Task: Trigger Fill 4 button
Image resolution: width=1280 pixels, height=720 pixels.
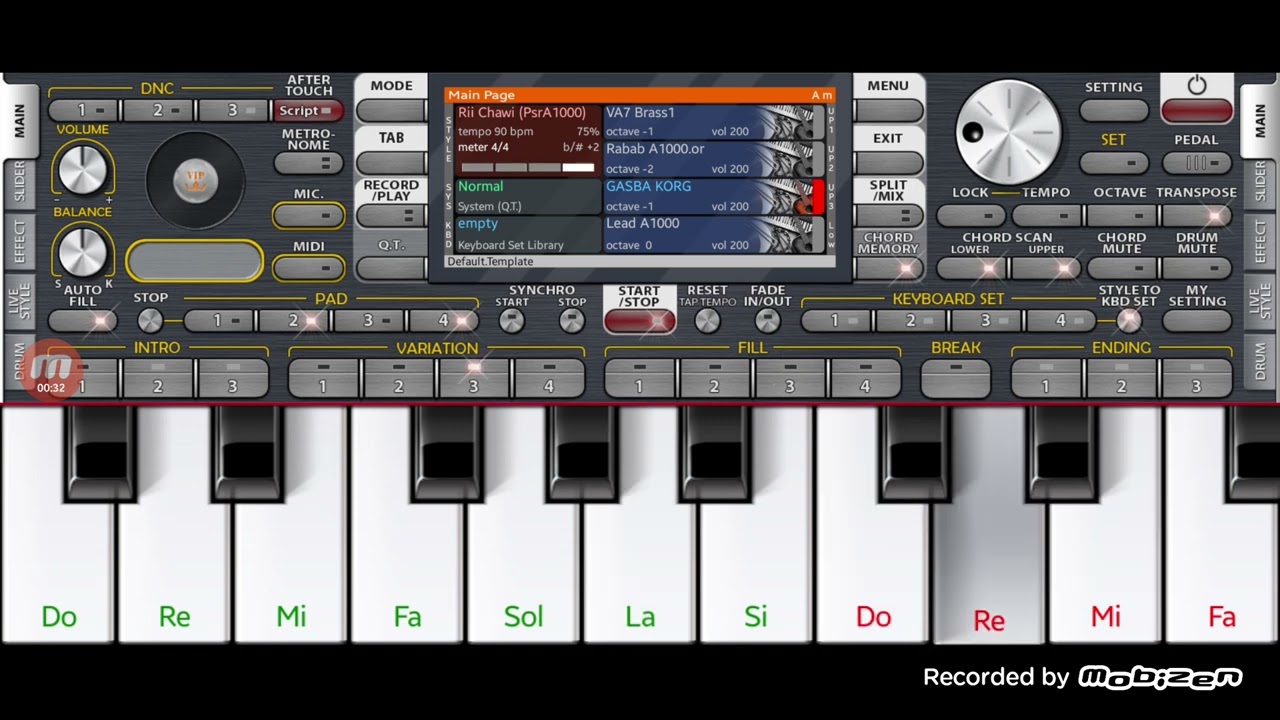Action: (x=865, y=377)
